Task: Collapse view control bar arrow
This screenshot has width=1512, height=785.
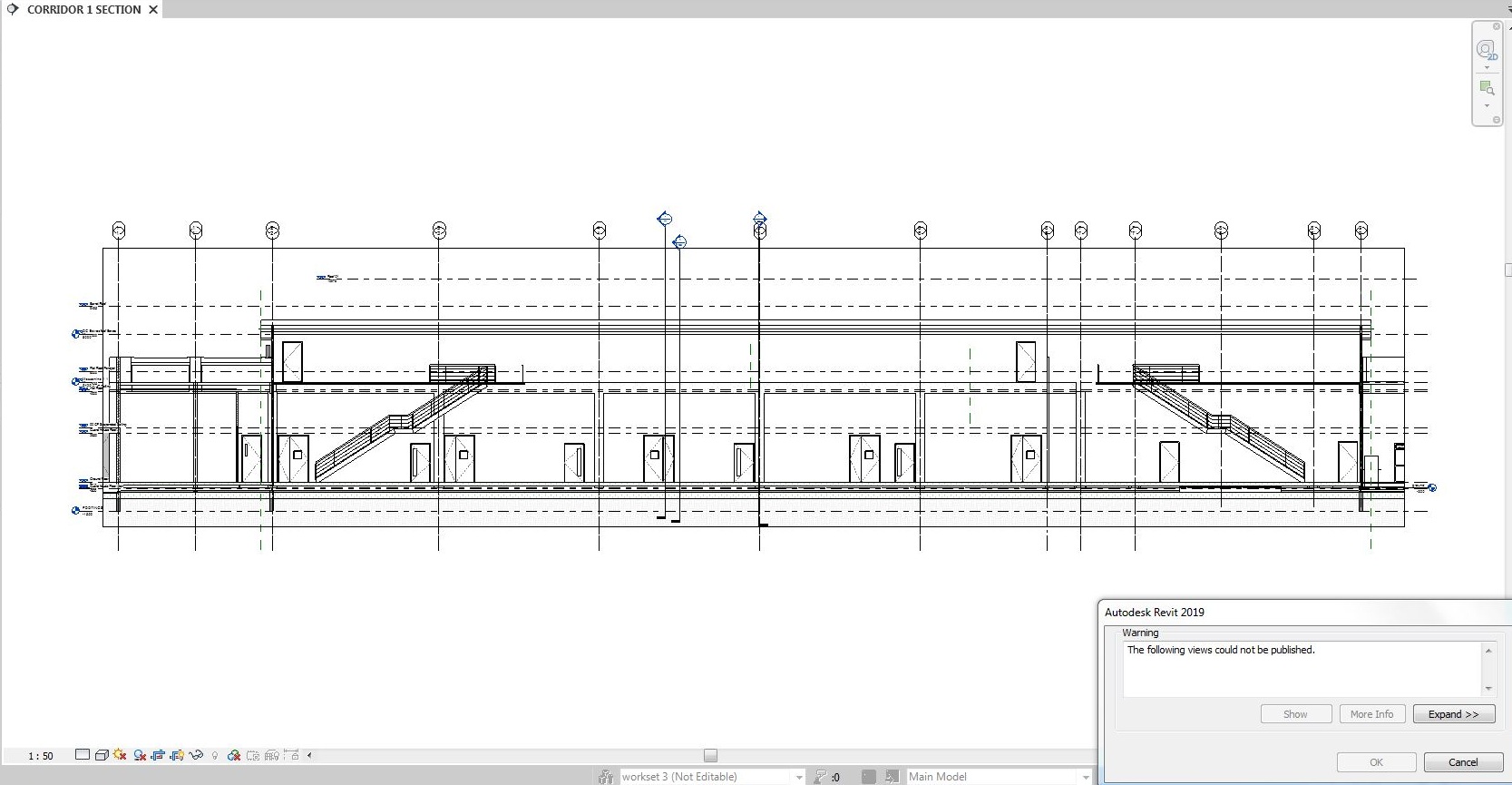Action: point(309,755)
